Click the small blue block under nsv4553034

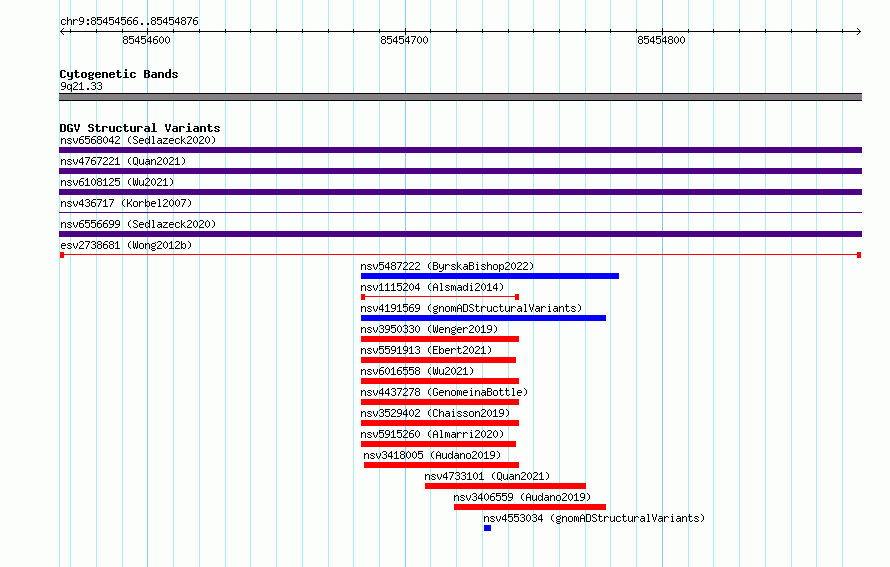(x=488, y=528)
